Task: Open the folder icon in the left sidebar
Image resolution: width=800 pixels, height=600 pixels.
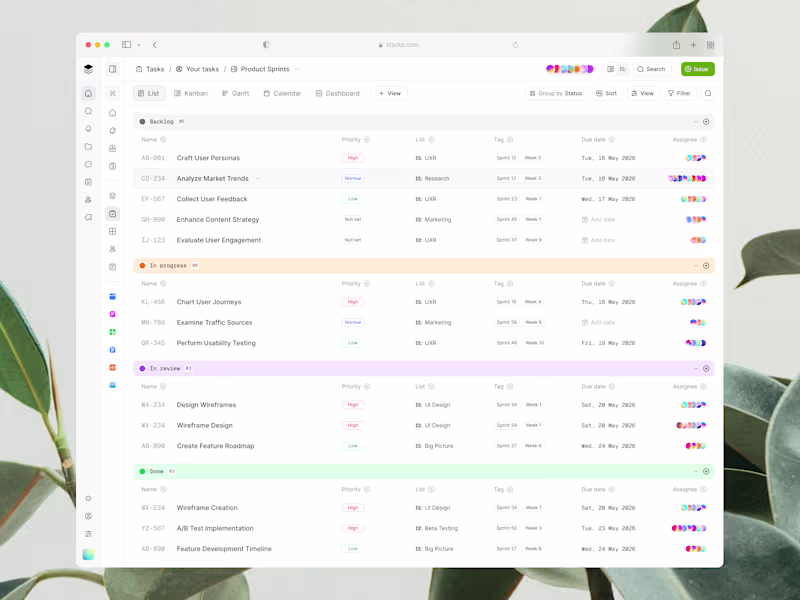Action: tap(88, 146)
